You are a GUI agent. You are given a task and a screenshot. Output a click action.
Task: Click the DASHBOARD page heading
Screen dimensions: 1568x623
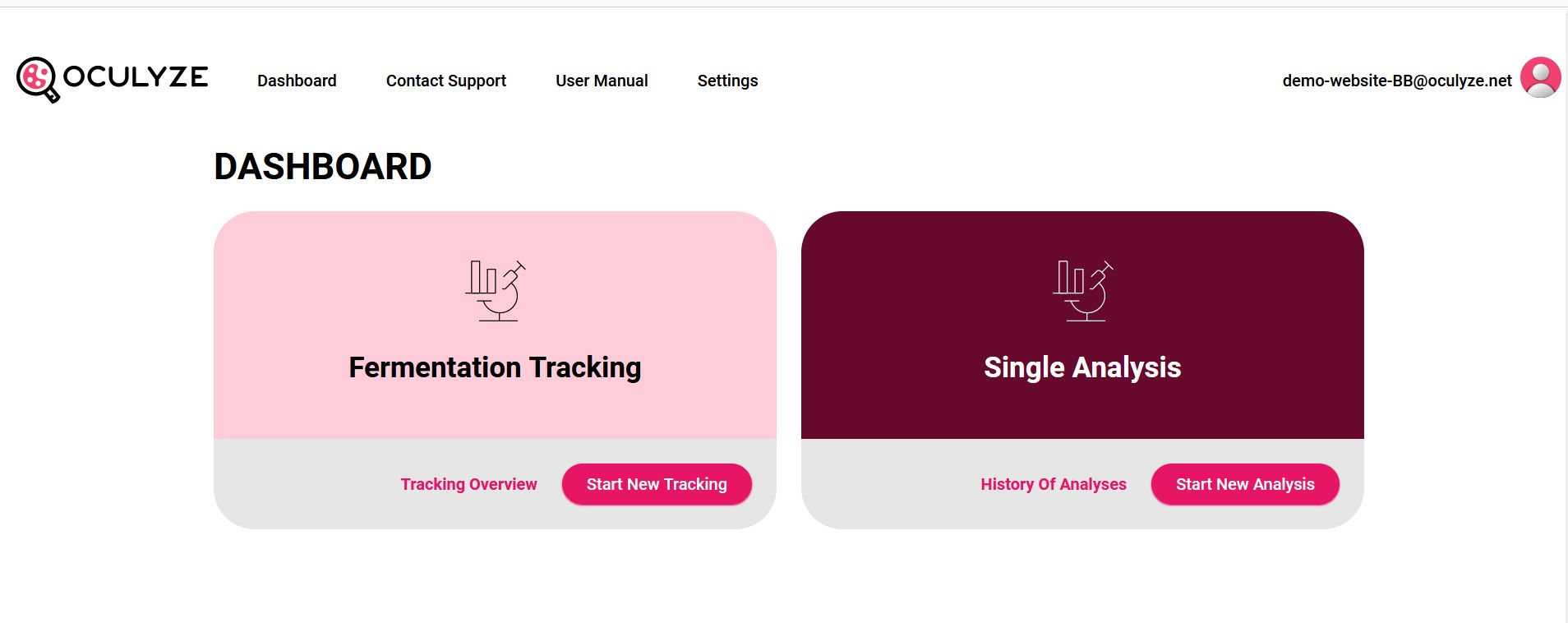[323, 167]
